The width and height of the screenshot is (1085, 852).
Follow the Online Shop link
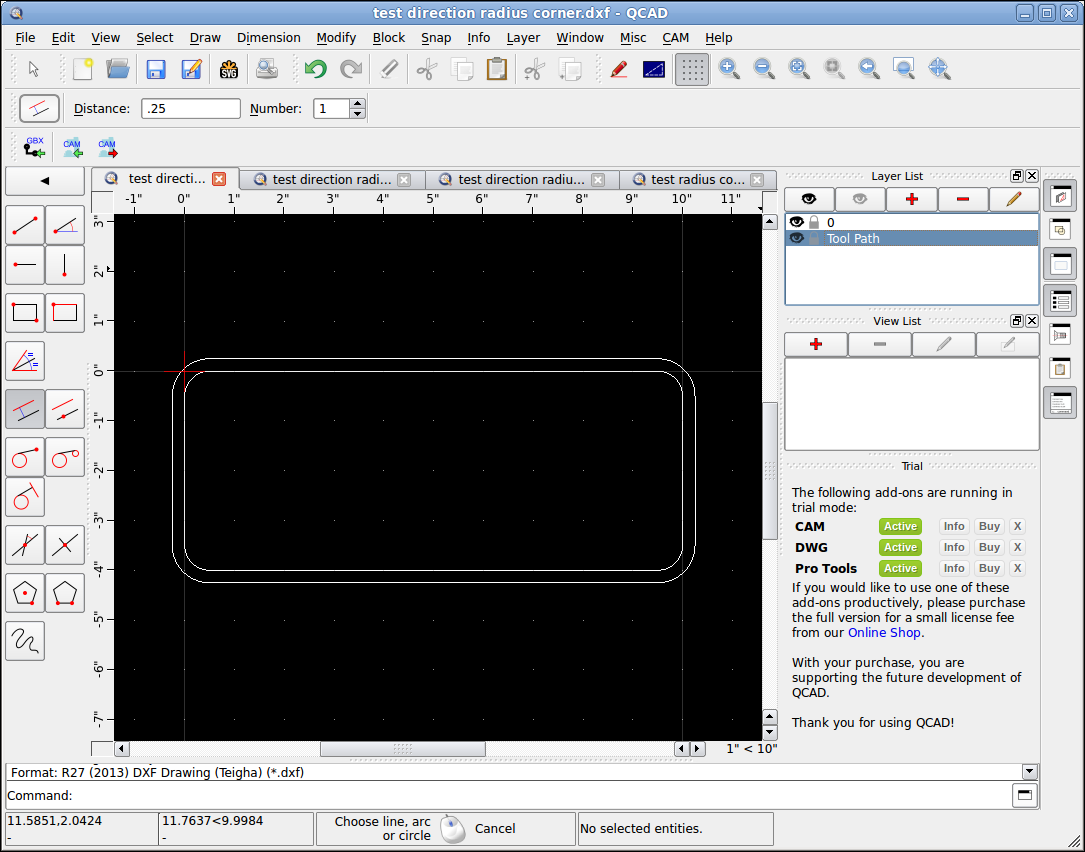(x=884, y=633)
